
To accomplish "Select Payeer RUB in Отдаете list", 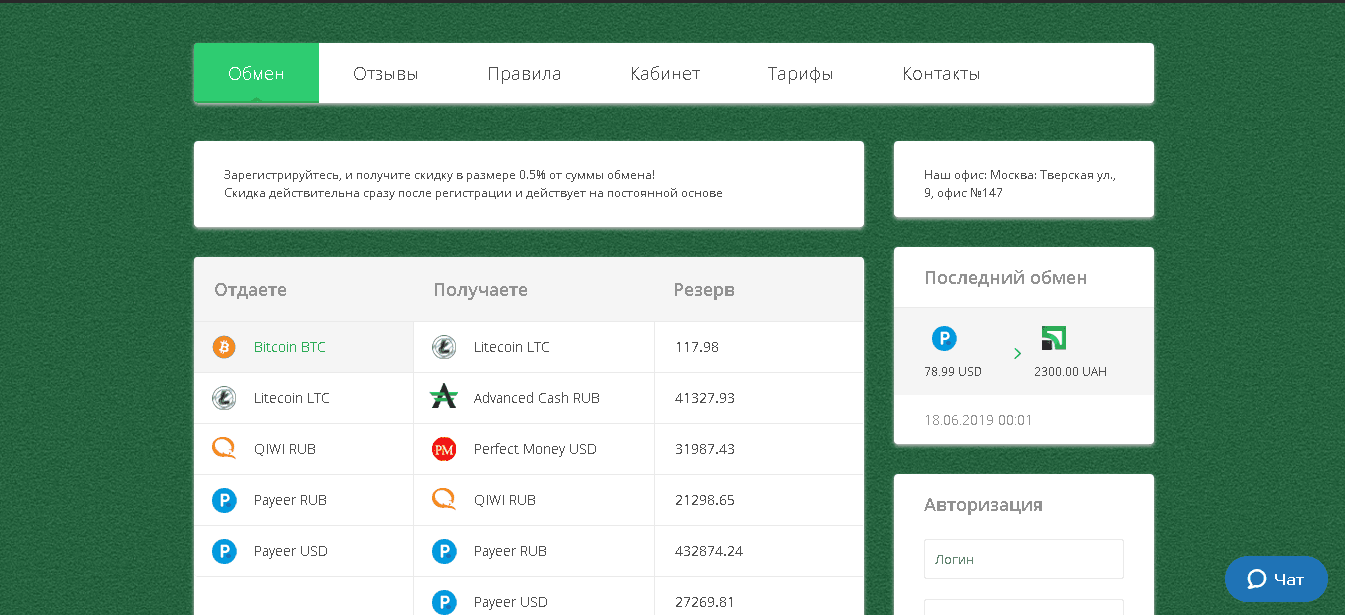I will pos(290,500).
